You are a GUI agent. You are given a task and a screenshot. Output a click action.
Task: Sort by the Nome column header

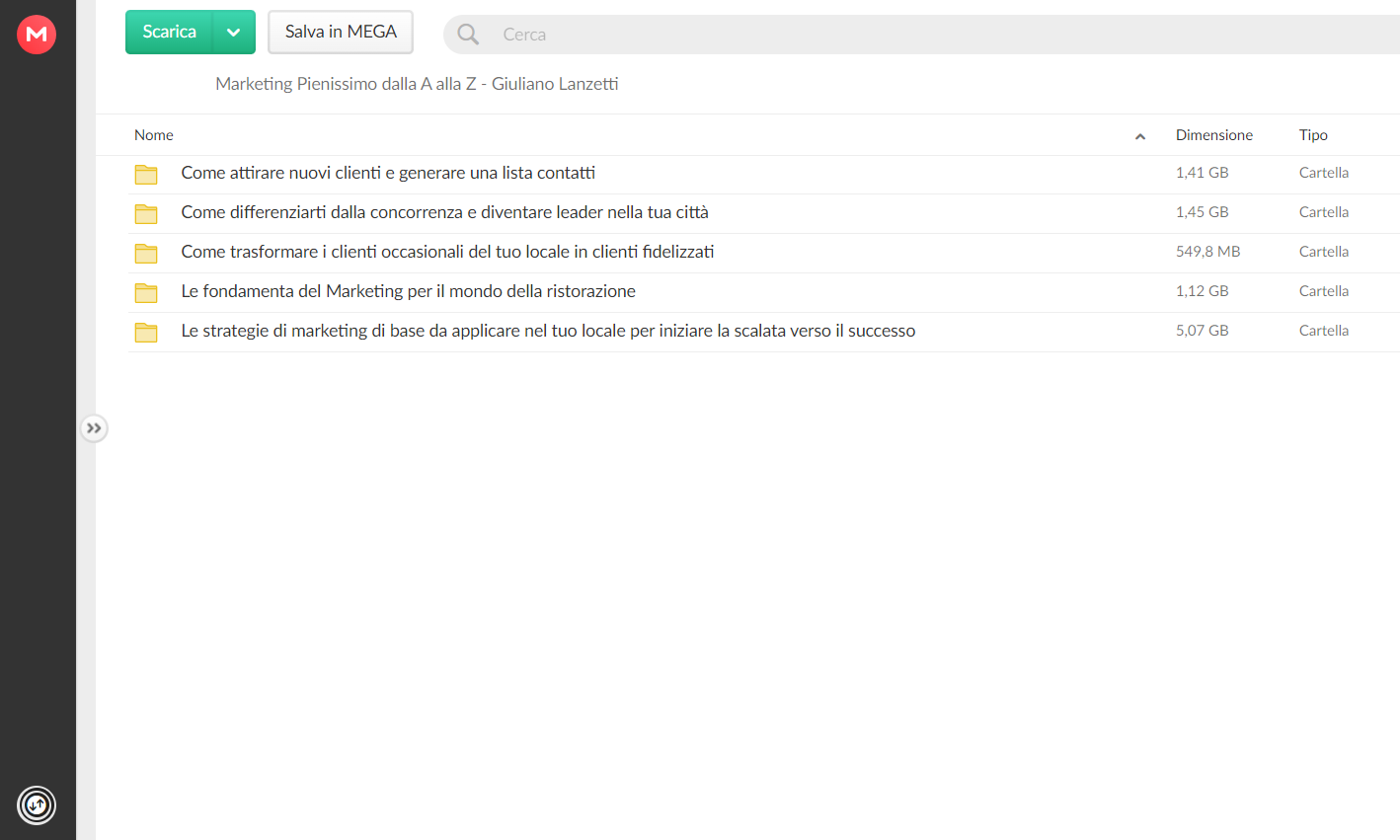click(154, 135)
